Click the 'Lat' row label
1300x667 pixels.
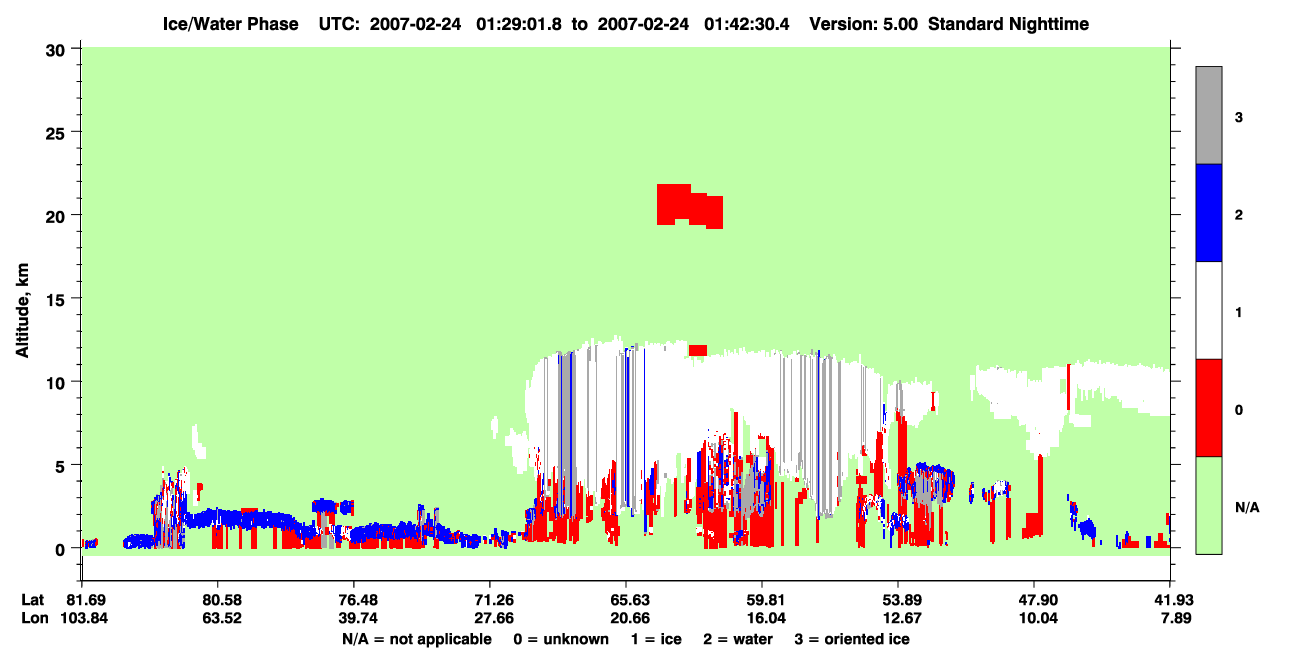33,600
